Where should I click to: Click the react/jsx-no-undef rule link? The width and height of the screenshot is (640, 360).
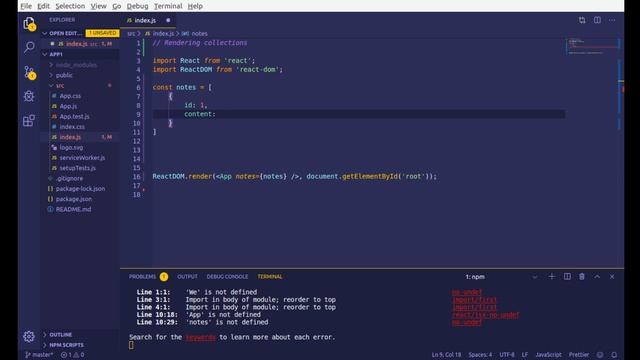coord(485,315)
